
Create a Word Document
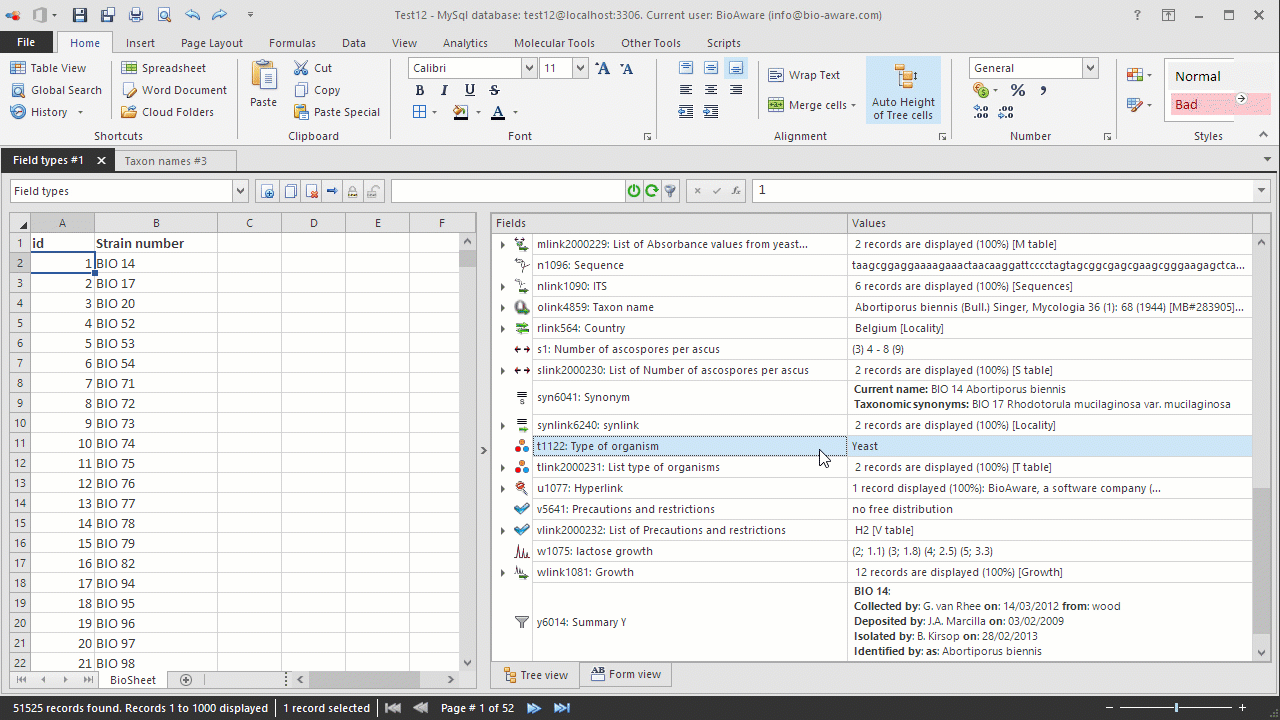pos(174,90)
